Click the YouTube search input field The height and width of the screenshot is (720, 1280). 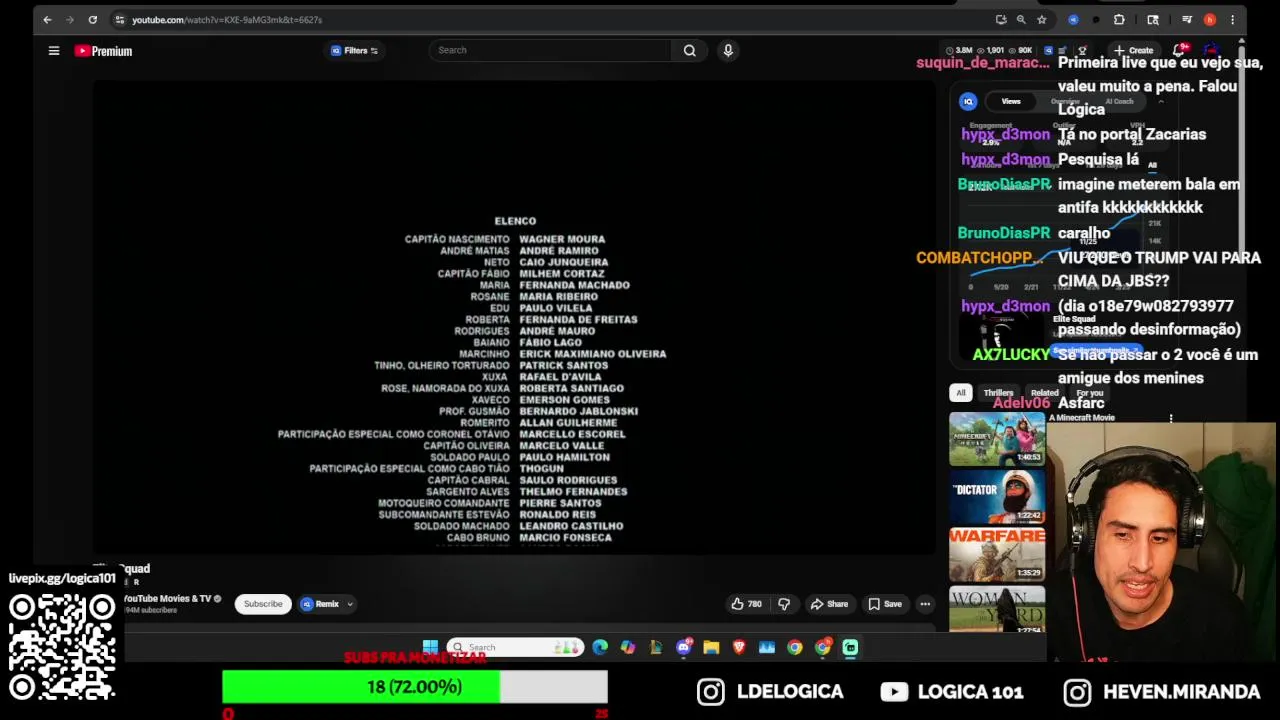click(551, 50)
